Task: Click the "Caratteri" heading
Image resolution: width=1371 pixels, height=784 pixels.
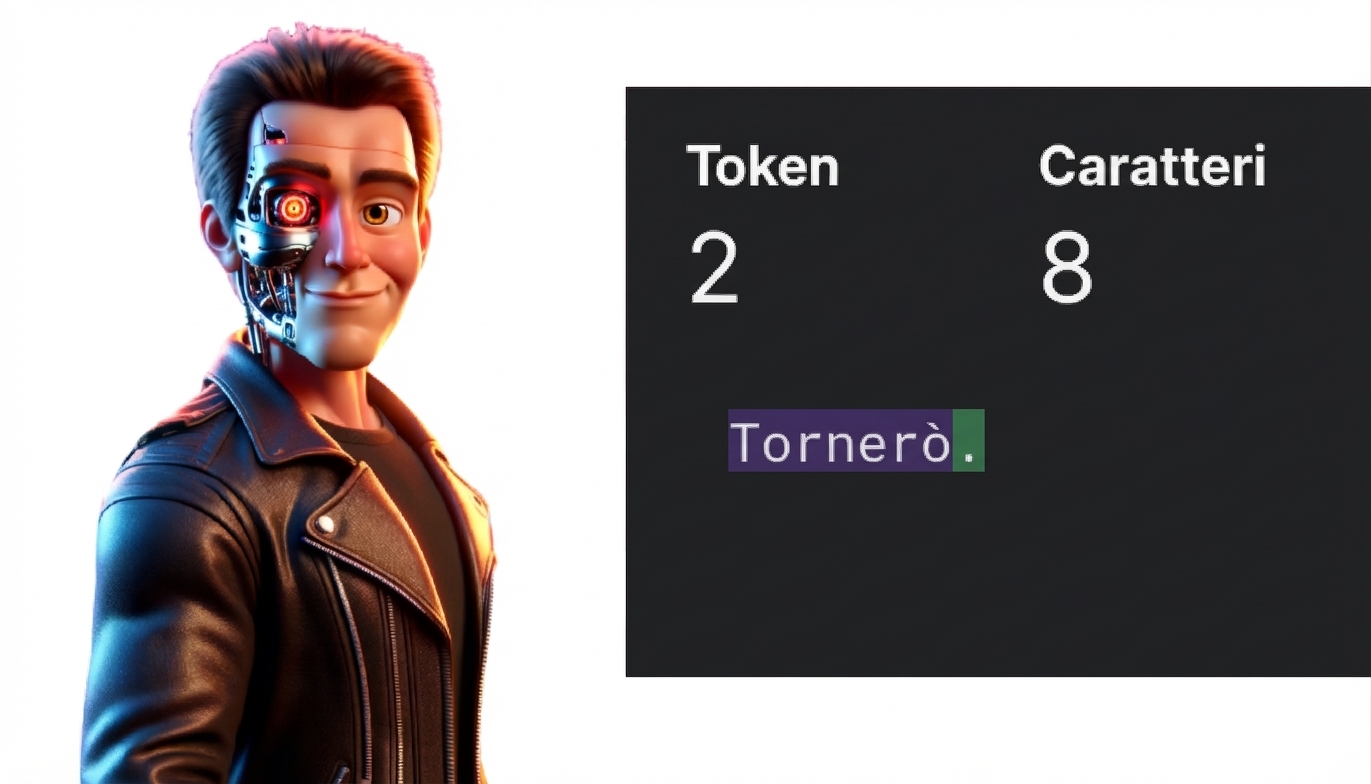Action: point(1152,166)
